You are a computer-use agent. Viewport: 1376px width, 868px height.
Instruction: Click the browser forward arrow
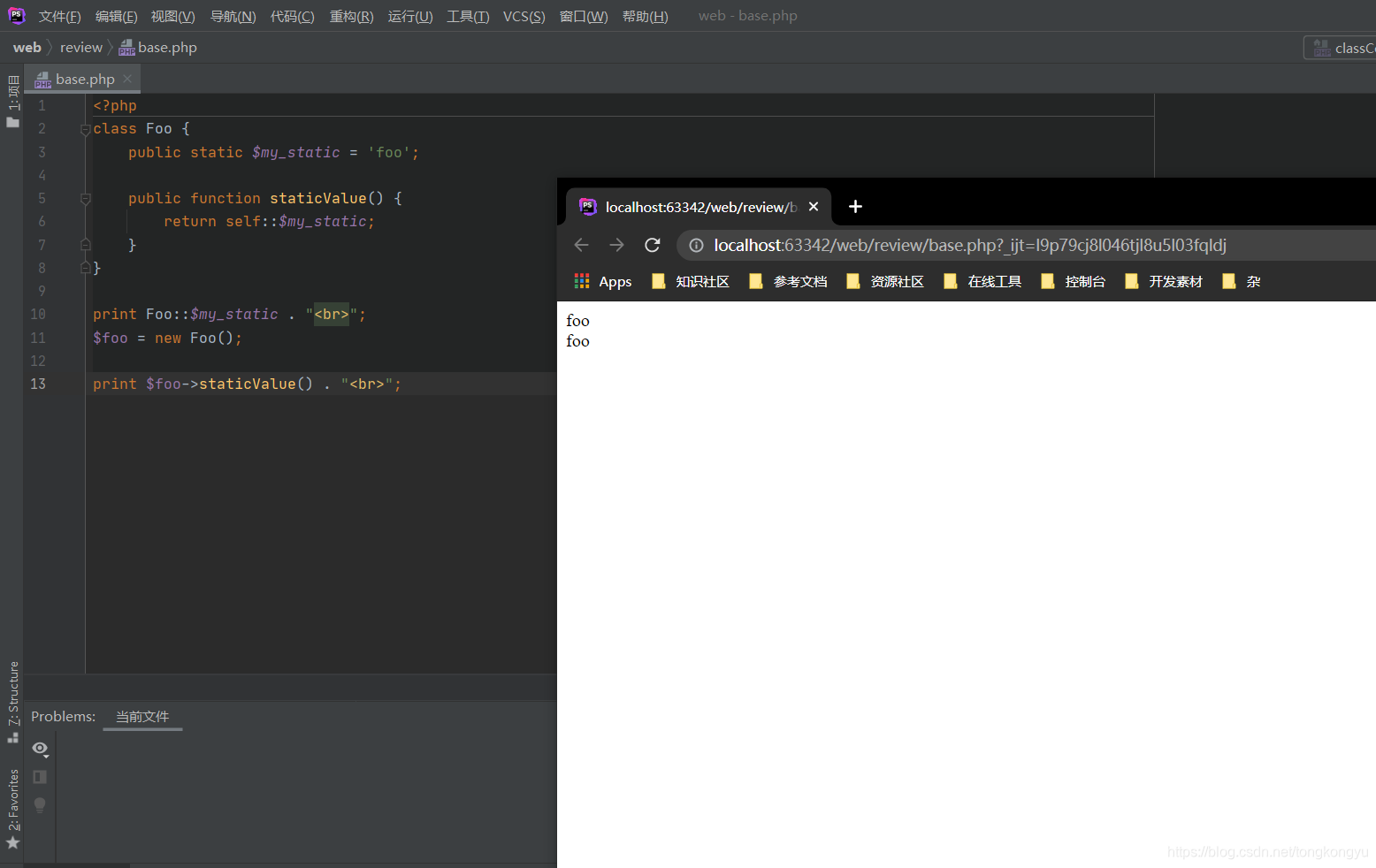(616, 245)
